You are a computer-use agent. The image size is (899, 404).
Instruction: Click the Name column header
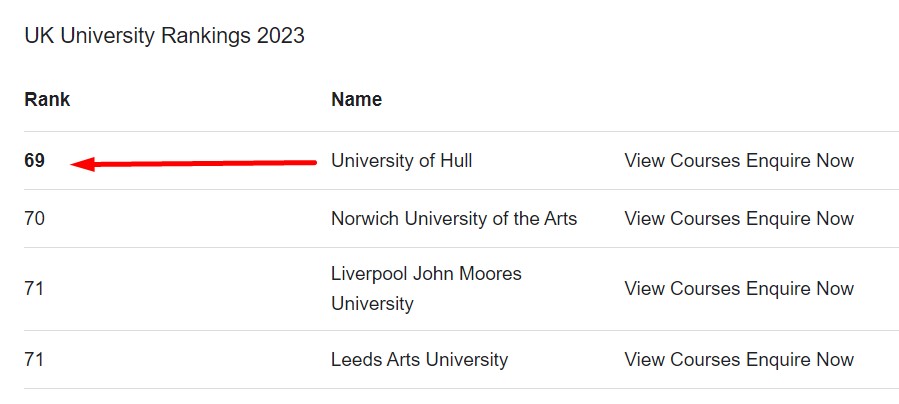click(x=356, y=100)
